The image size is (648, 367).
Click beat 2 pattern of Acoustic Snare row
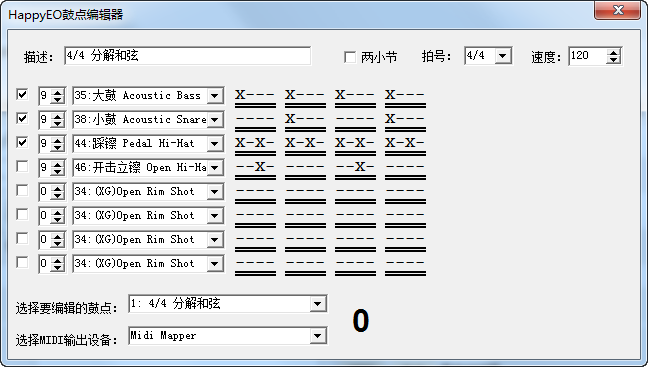tap(305, 122)
